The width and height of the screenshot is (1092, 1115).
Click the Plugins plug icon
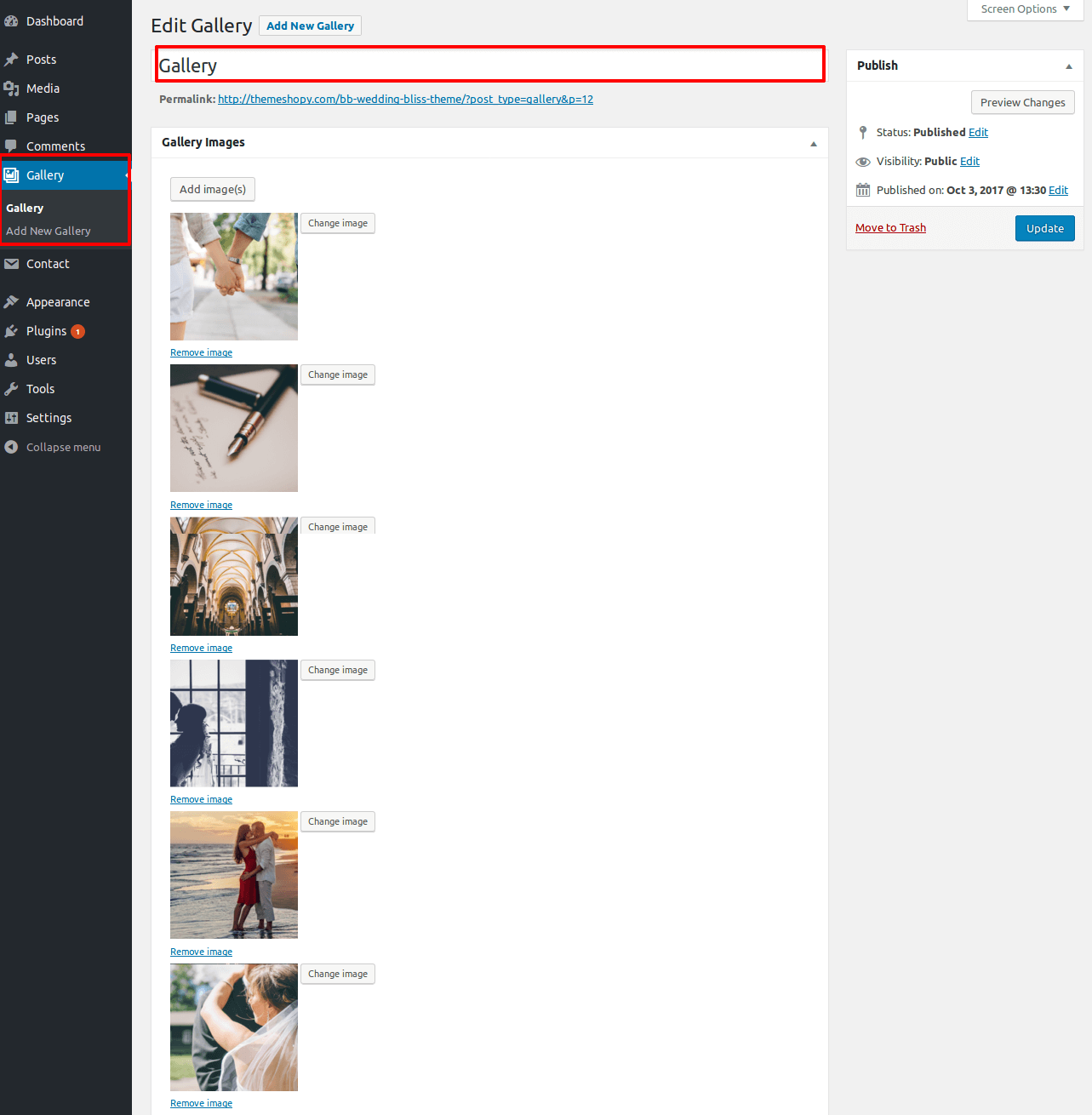click(x=11, y=331)
